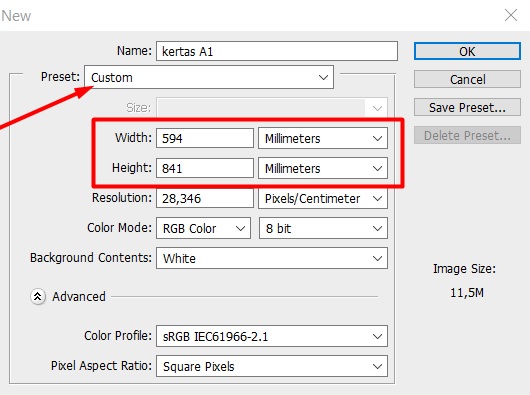Click the Image Size value 11,5M
The image size is (530, 395).
pyautogui.click(x=466, y=293)
